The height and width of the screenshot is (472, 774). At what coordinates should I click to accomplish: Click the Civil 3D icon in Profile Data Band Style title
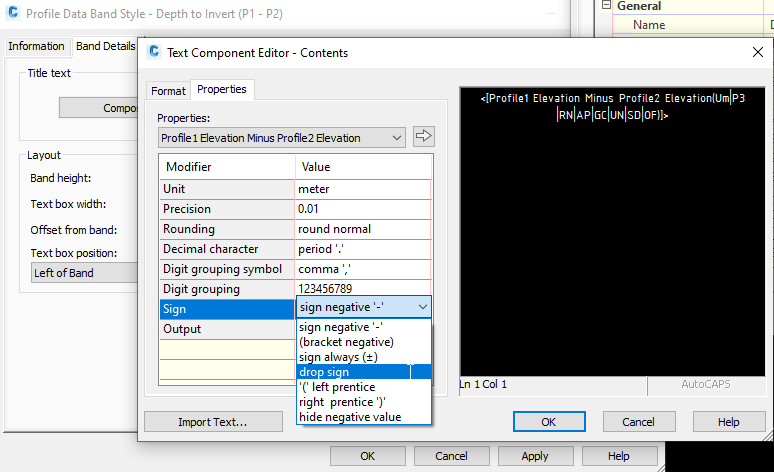click(13, 13)
